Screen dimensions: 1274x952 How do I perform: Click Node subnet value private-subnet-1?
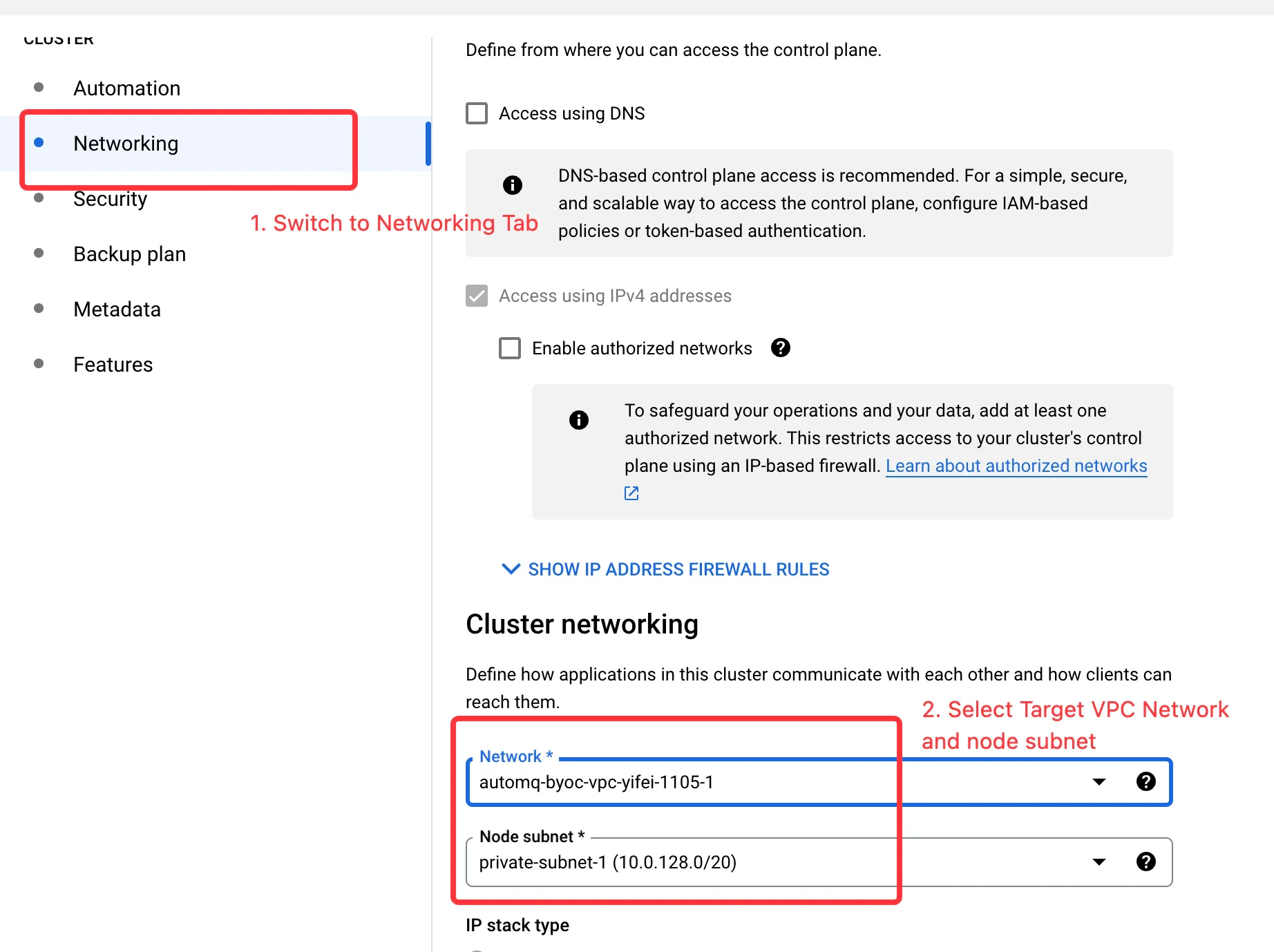pos(608,862)
